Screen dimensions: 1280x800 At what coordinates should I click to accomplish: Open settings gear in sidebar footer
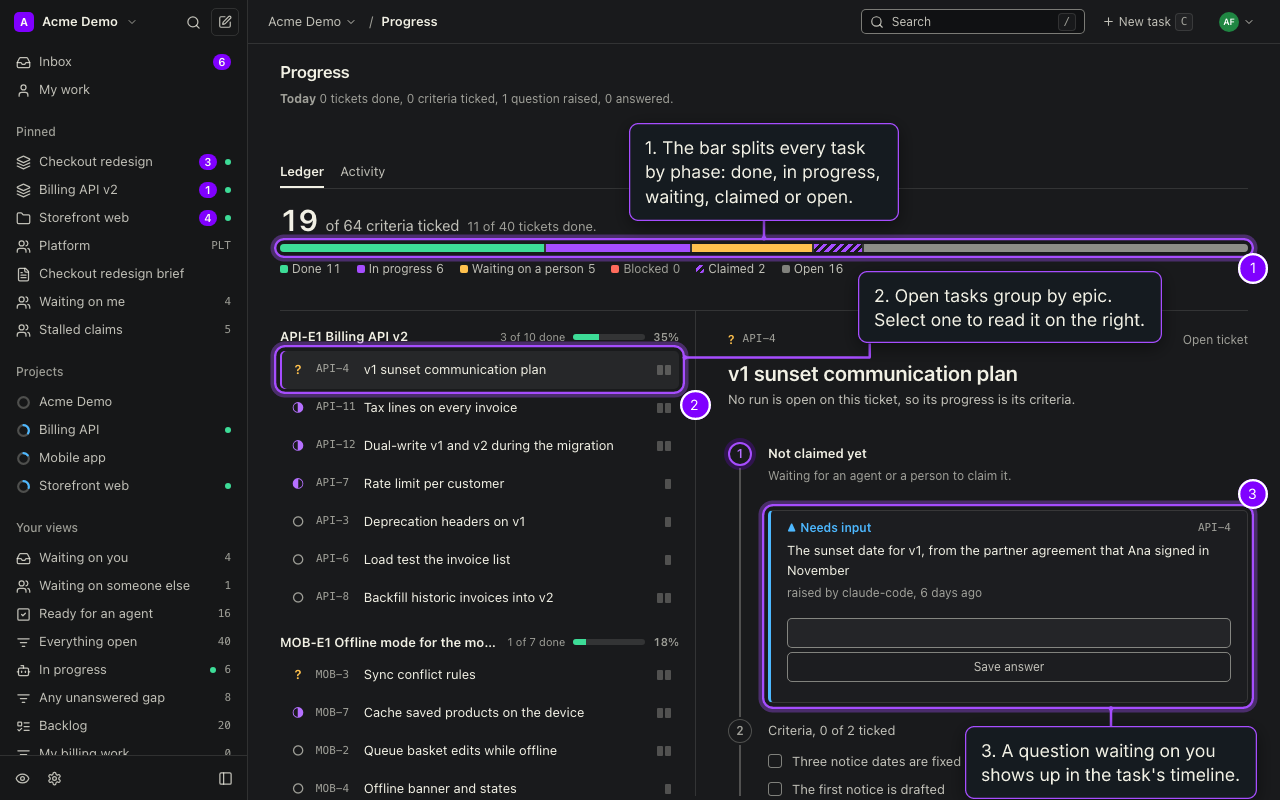[x=55, y=778]
